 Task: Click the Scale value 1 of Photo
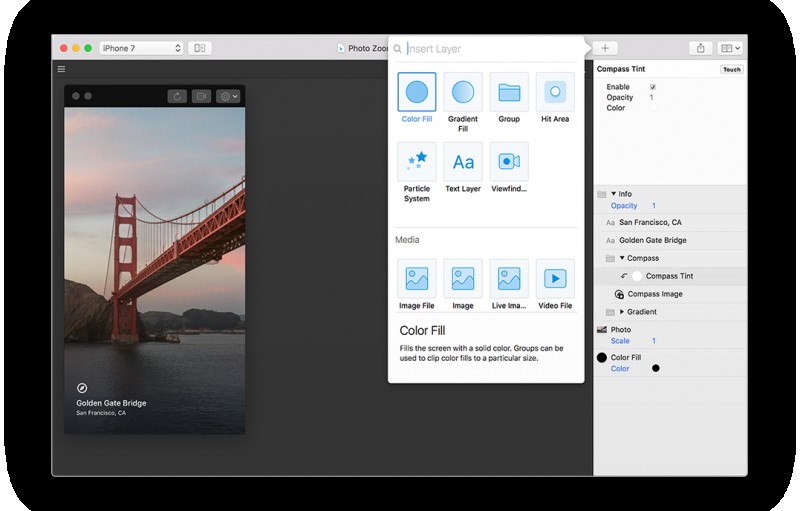tap(654, 341)
